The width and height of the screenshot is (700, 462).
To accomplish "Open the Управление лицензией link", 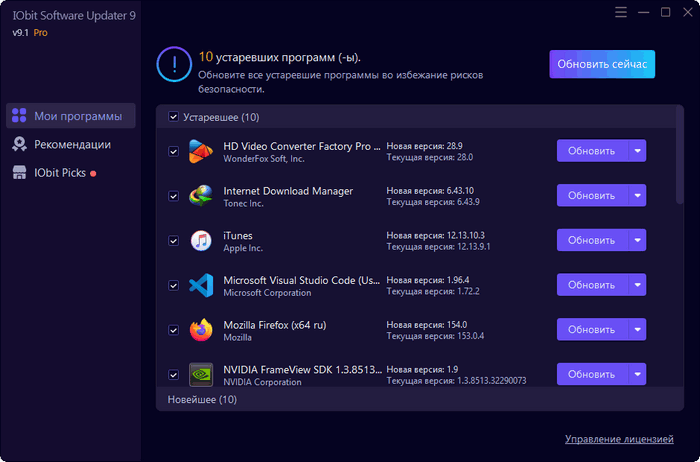I will click(x=619, y=439).
